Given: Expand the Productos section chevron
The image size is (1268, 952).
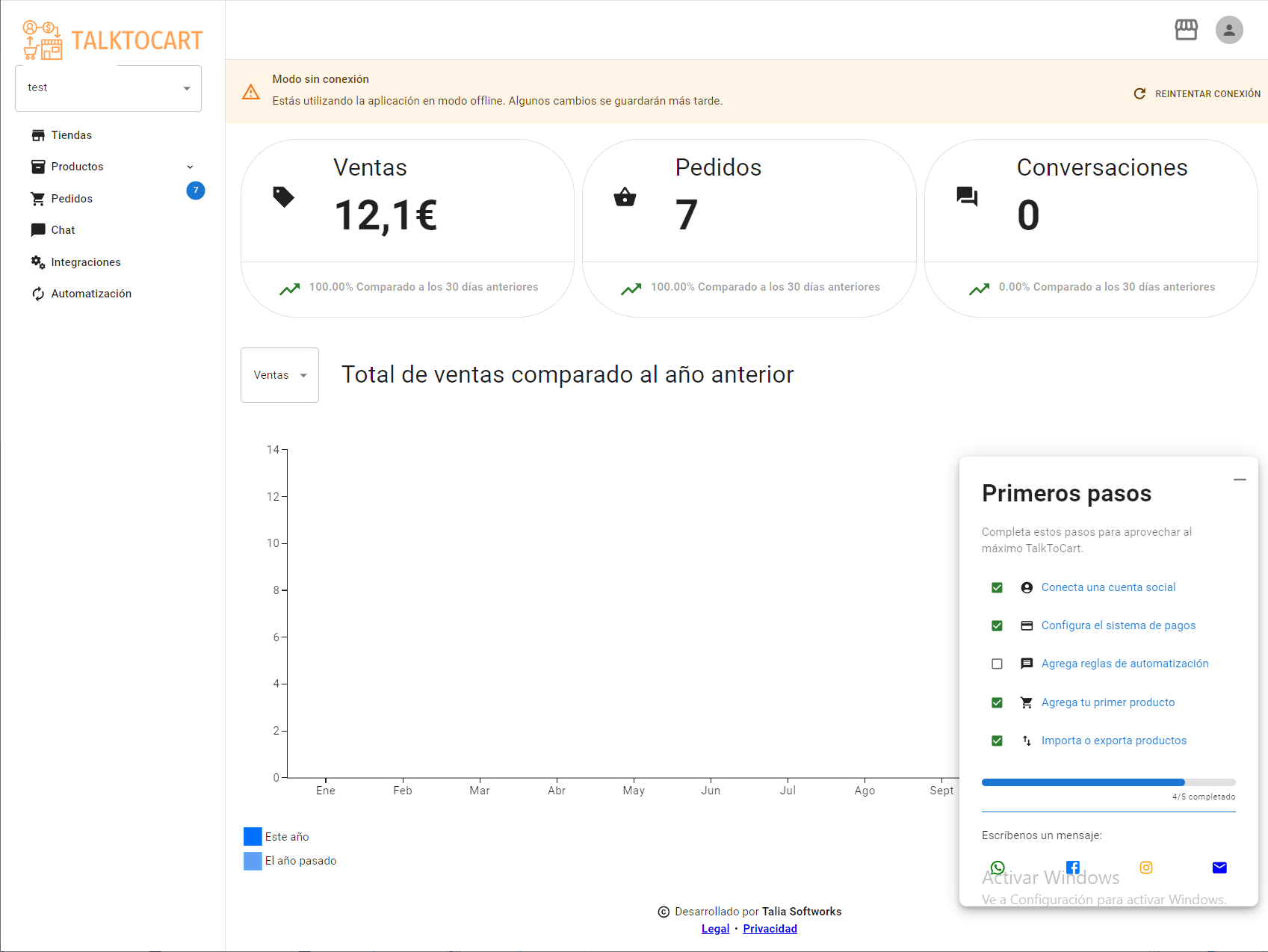Looking at the screenshot, I should (190, 167).
